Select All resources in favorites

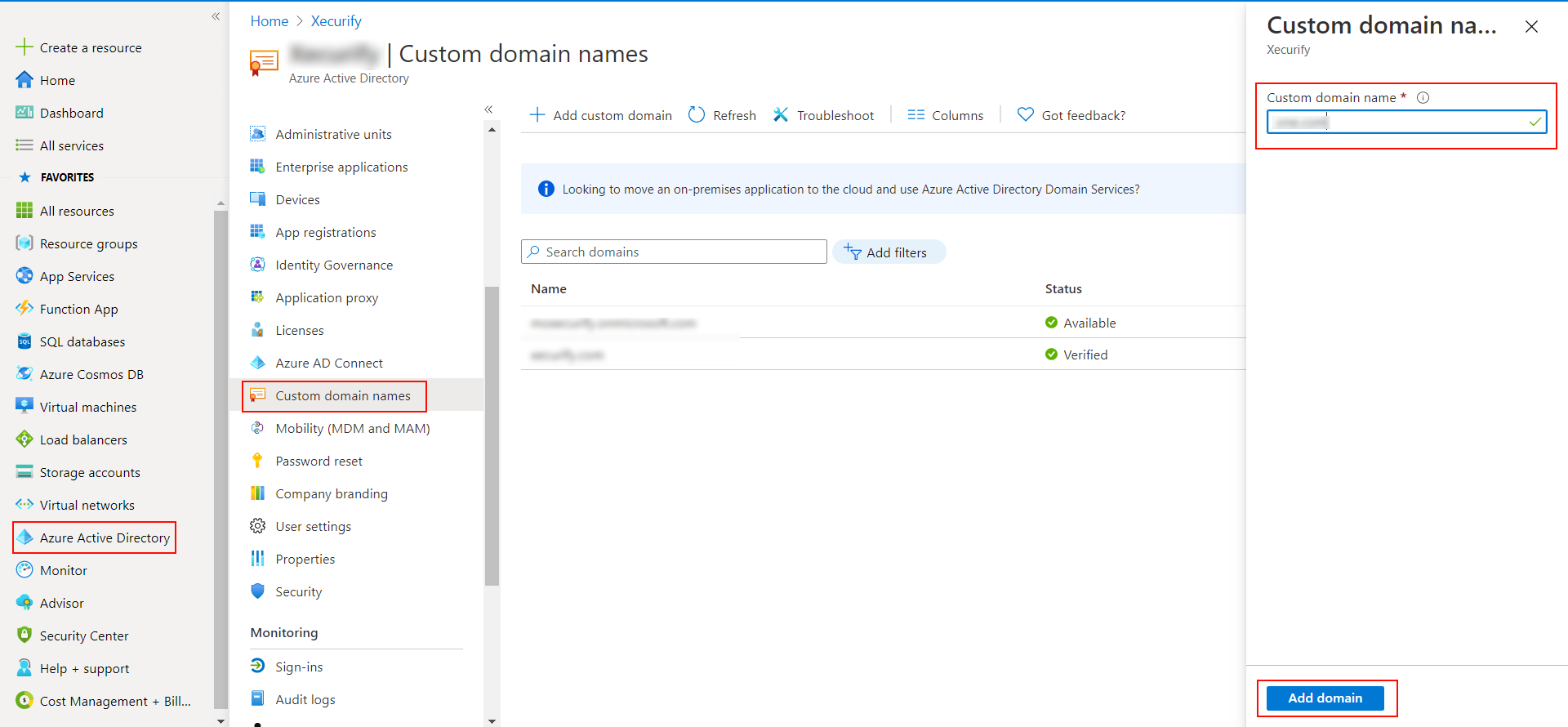(x=77, y=211)
